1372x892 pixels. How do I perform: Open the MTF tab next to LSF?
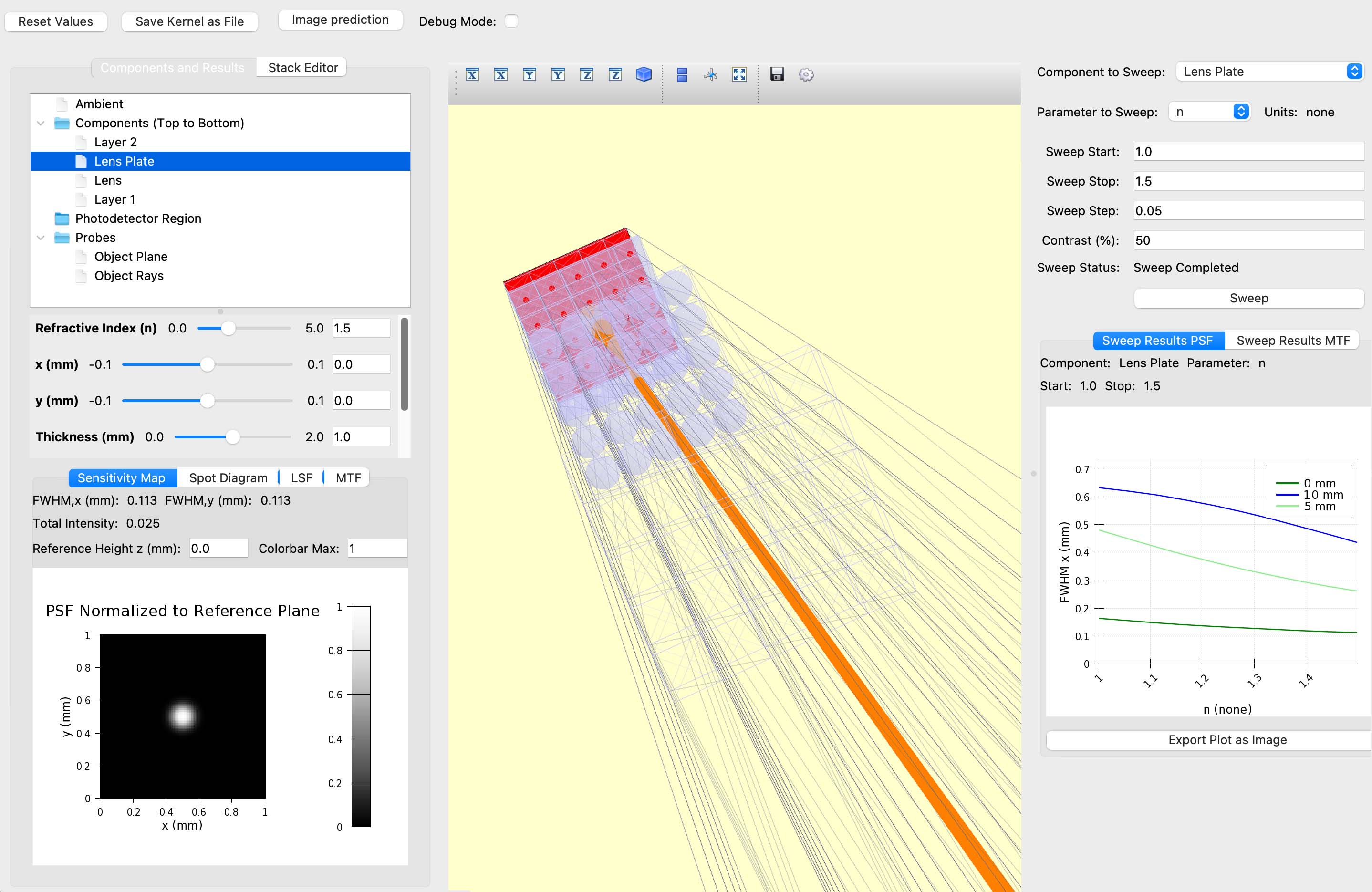(348, 477)
